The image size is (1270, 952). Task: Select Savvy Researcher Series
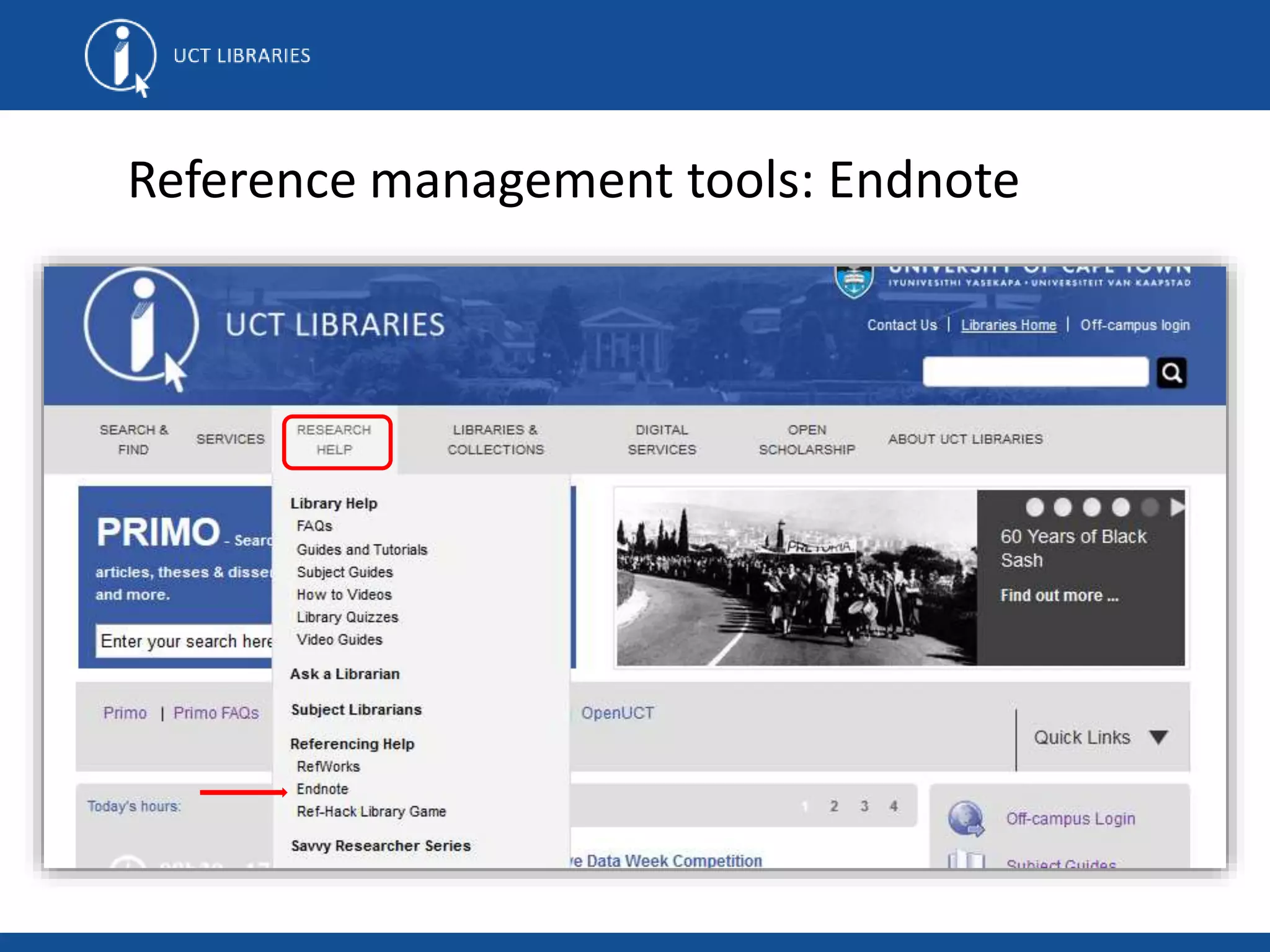point(381,845)
